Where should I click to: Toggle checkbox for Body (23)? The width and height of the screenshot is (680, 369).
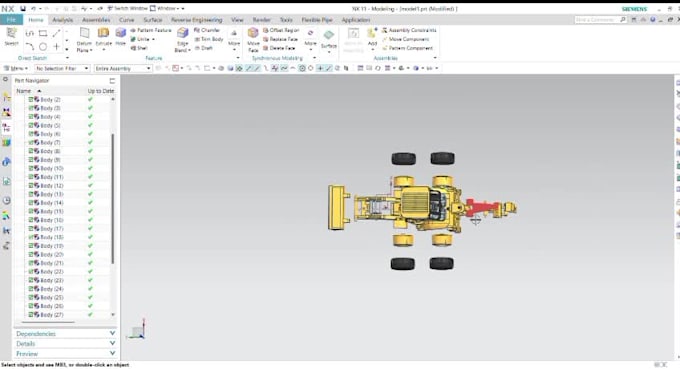31,280
